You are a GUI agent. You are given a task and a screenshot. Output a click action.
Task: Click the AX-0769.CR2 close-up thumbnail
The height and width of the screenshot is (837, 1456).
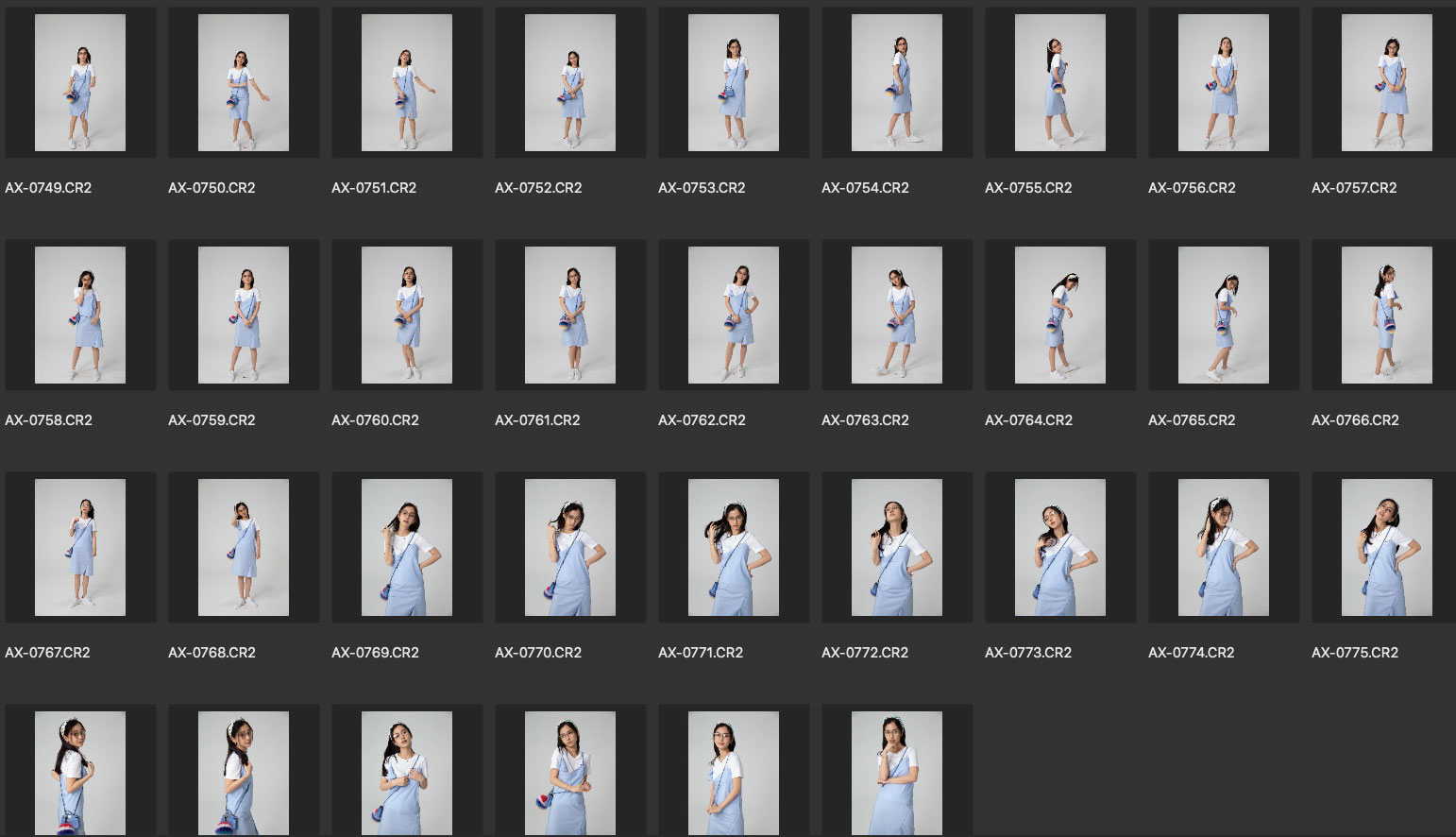[407, 548]
